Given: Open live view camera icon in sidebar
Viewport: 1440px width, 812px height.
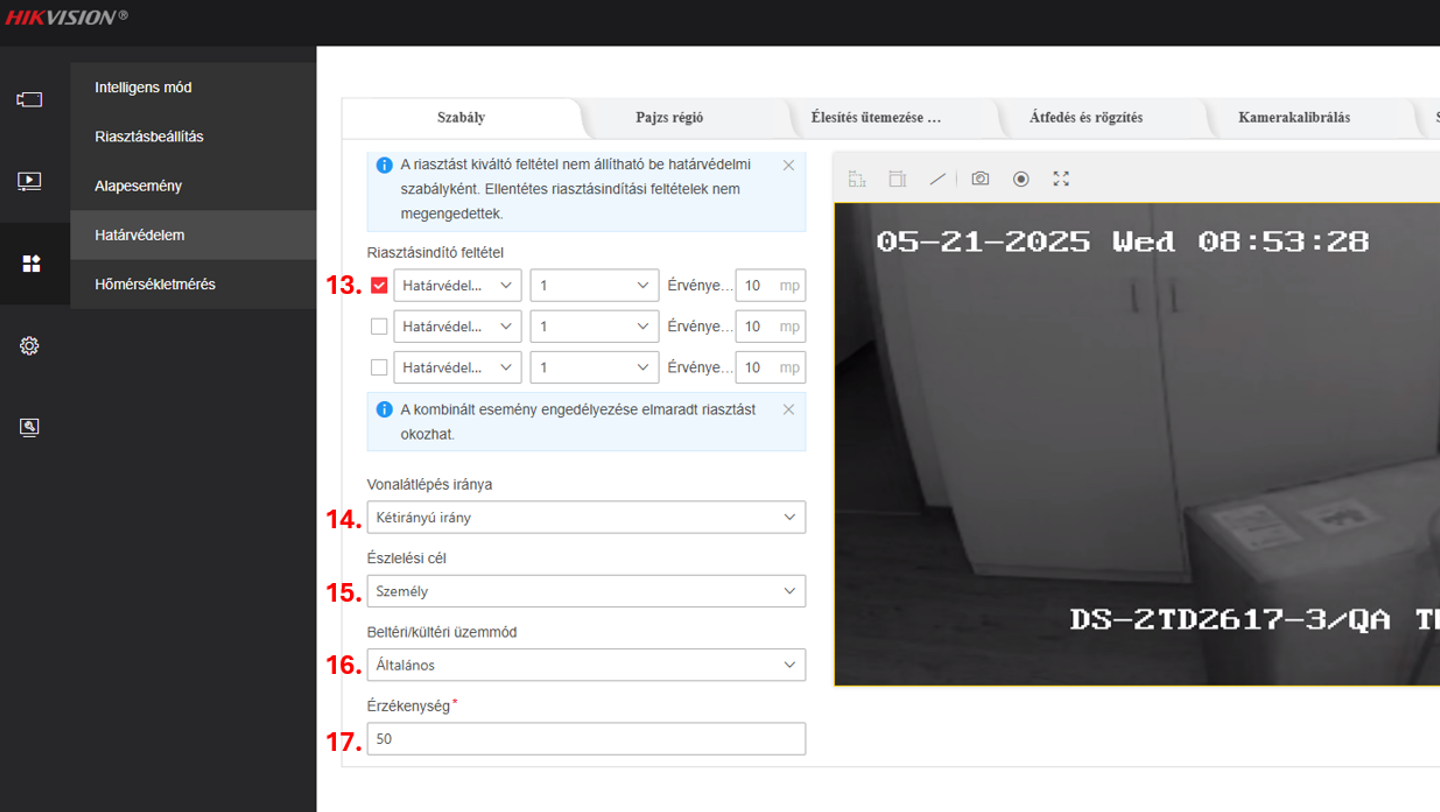Looking at the screenshot, I should coord(29,100).
